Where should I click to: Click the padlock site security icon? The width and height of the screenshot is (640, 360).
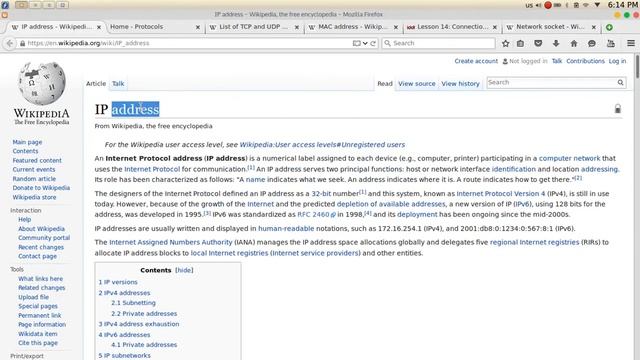pyautogui.click(x=22, y=43)
